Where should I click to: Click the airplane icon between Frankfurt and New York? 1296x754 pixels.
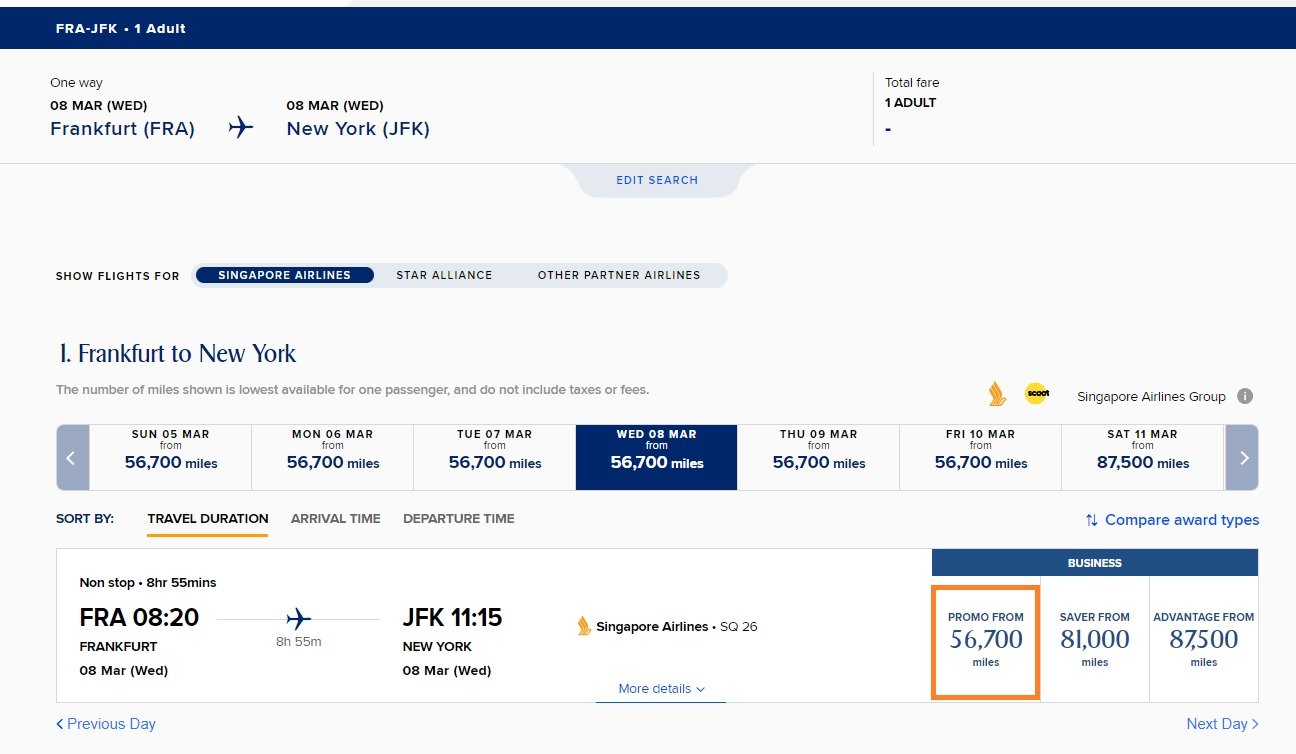point(240,128)
